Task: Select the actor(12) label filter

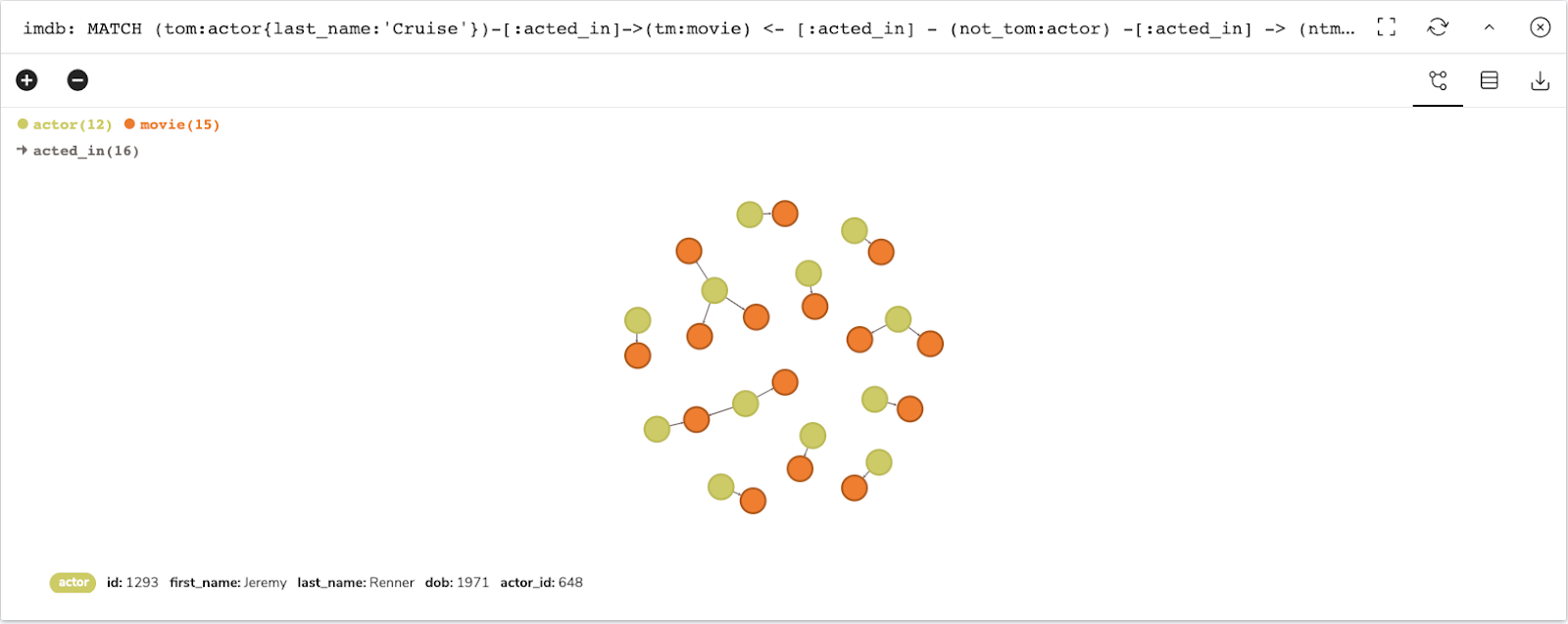Action: pyautogui.click(x=72, y=124)
